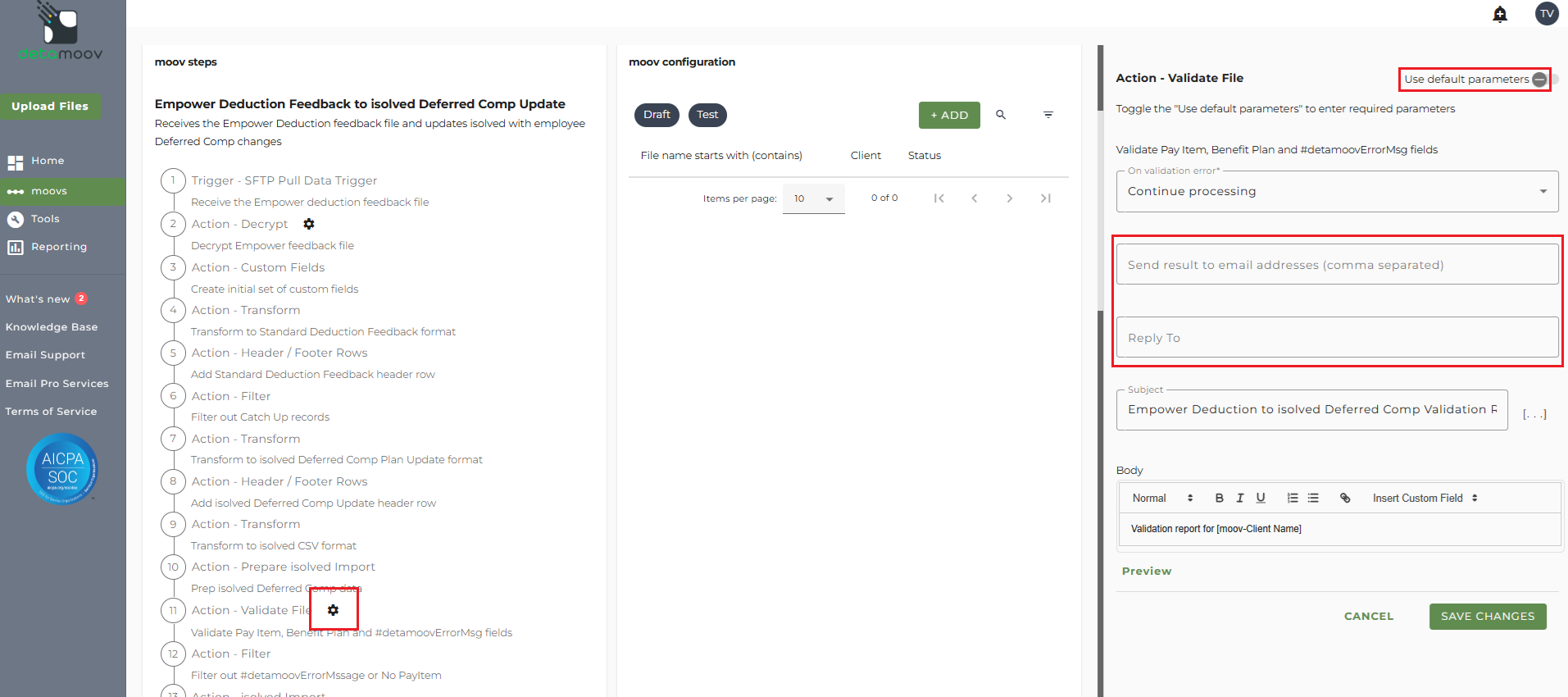1568x697 pixels.
Task: Show the Test configurations
Action: 707,115
